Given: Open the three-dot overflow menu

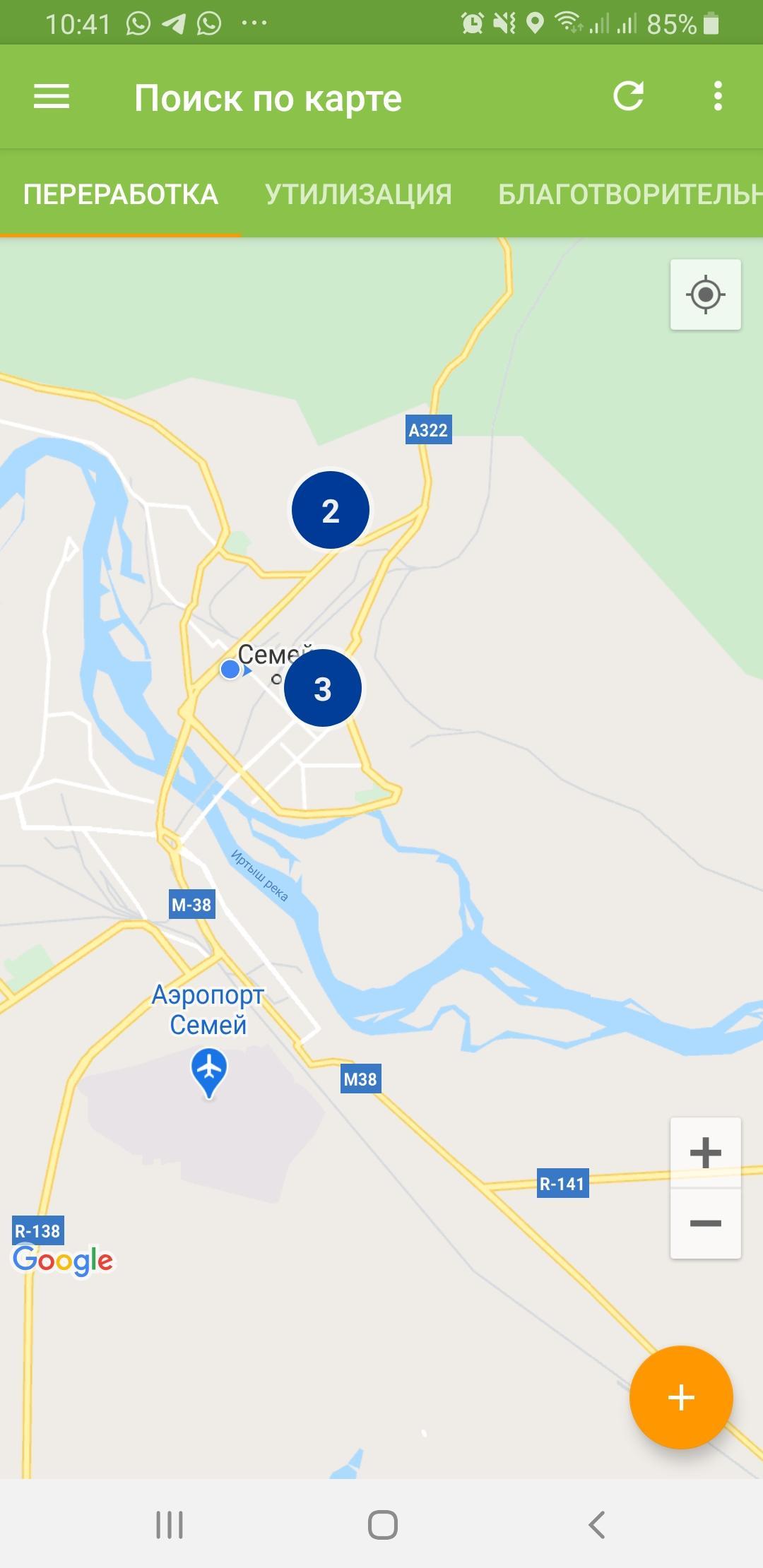Looking at the screenshot, I should [x=718, y=96].
